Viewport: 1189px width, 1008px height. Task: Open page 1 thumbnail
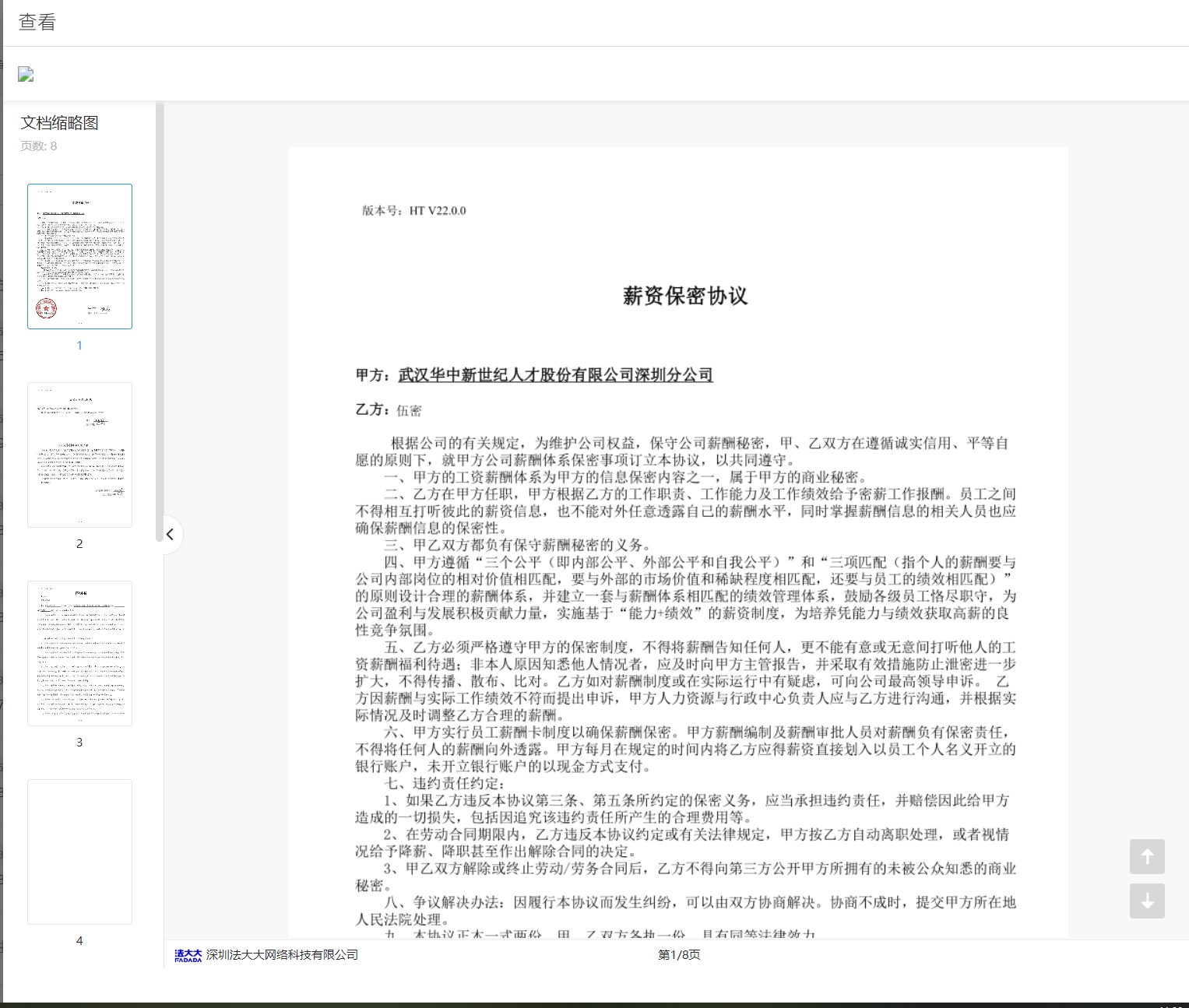click(79, 256)
